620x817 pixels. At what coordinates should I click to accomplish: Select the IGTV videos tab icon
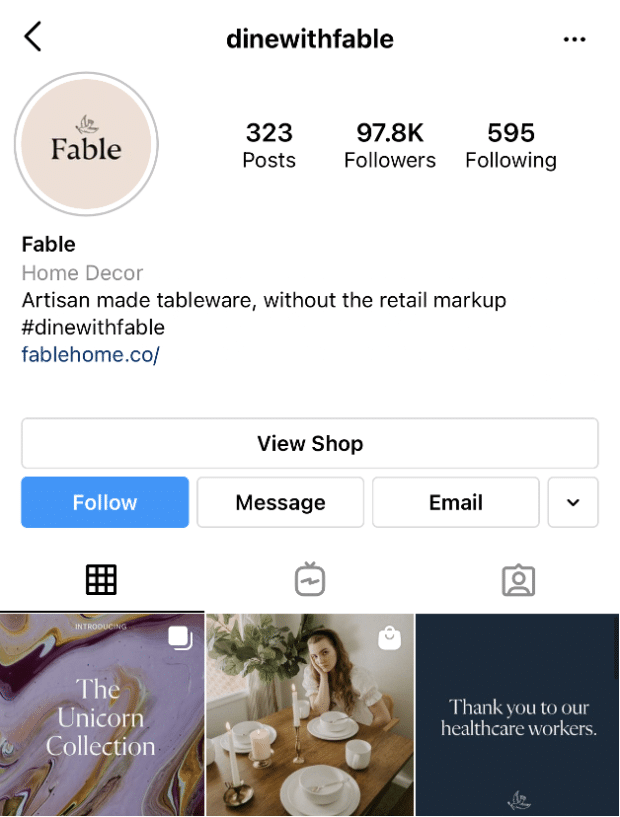pos(309,579)
